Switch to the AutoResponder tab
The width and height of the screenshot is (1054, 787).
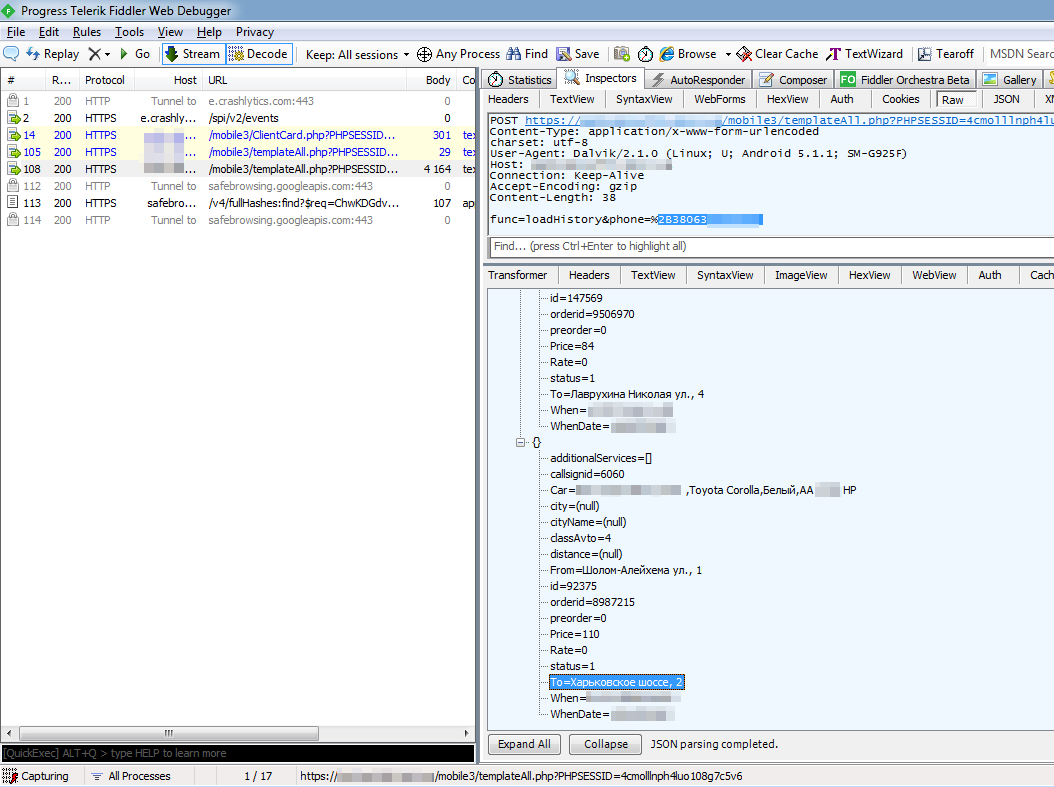click(x=699, y=79)
